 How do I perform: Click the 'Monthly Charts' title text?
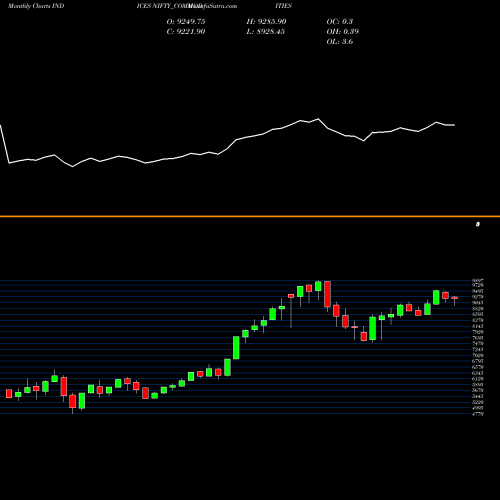tap(29, 6)
